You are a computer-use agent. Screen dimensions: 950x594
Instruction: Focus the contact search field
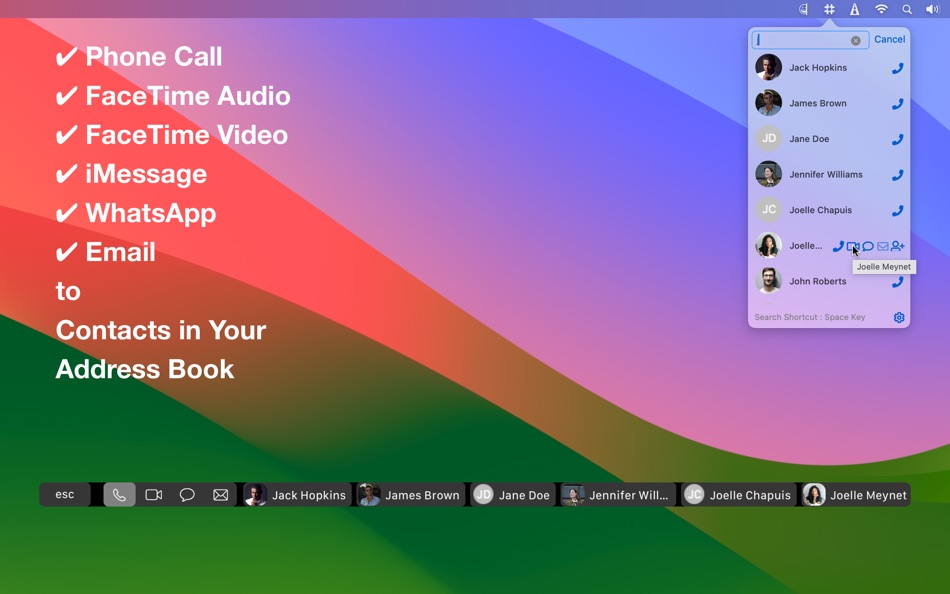[810, 40]
